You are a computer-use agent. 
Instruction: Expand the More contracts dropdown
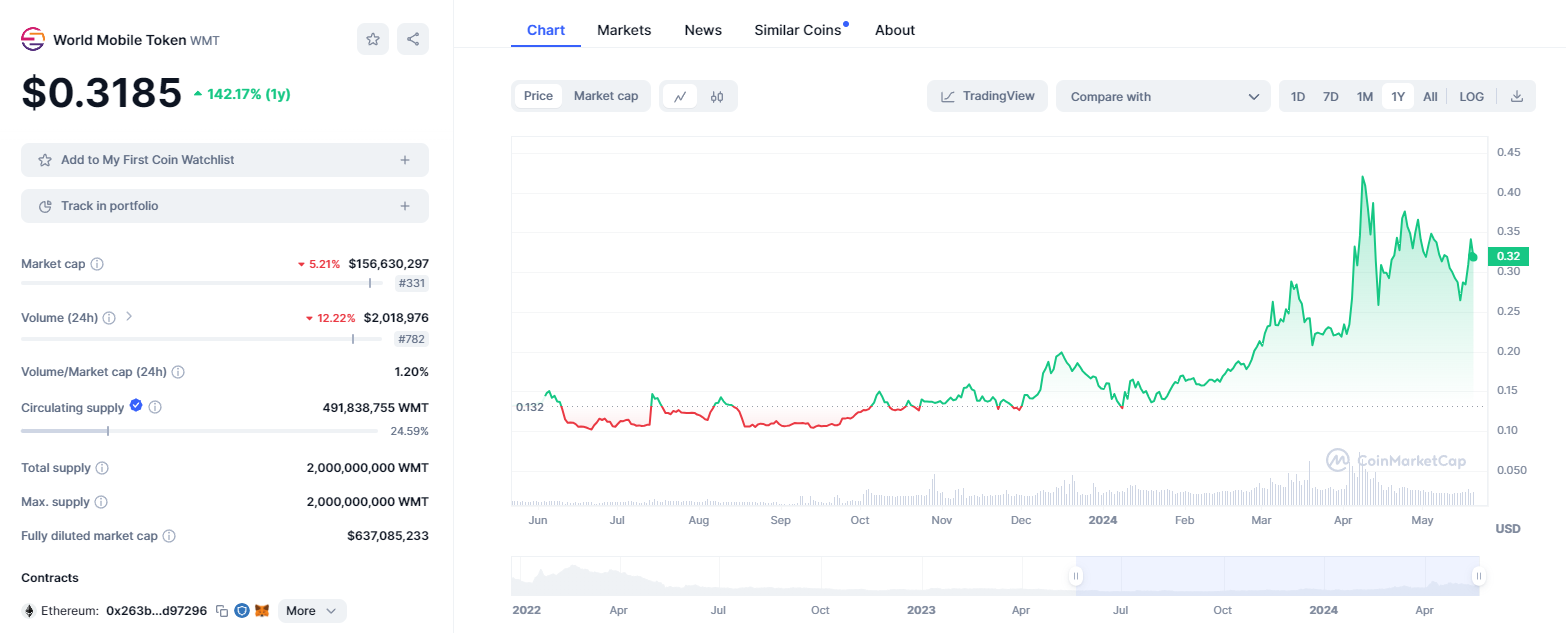pos(312,611)
